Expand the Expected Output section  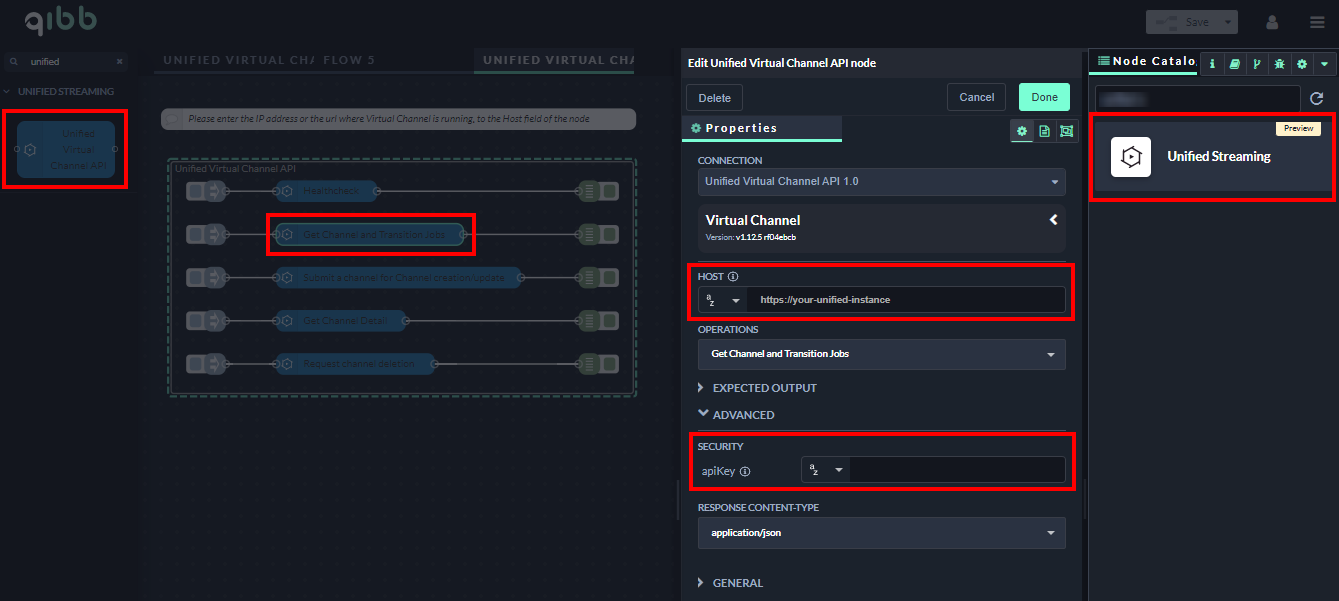(763, 388)
